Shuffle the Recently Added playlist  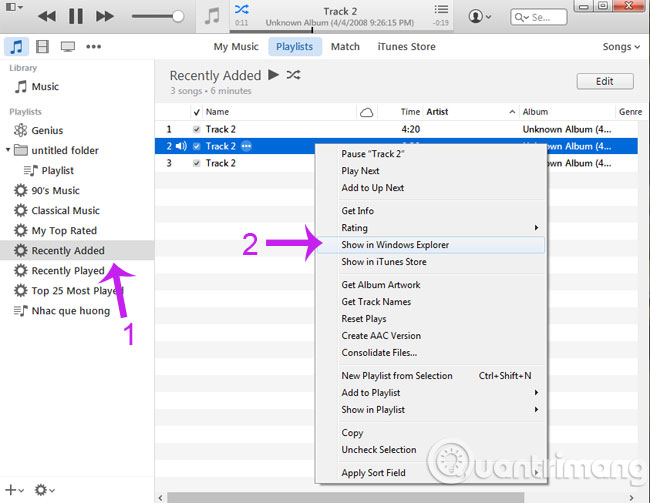[x=293, y=75]
